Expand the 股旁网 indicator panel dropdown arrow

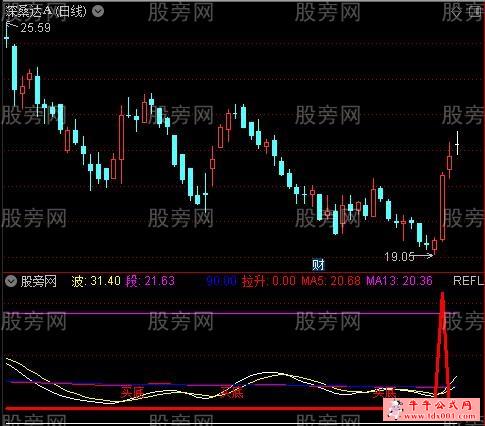tap(11, 281)
